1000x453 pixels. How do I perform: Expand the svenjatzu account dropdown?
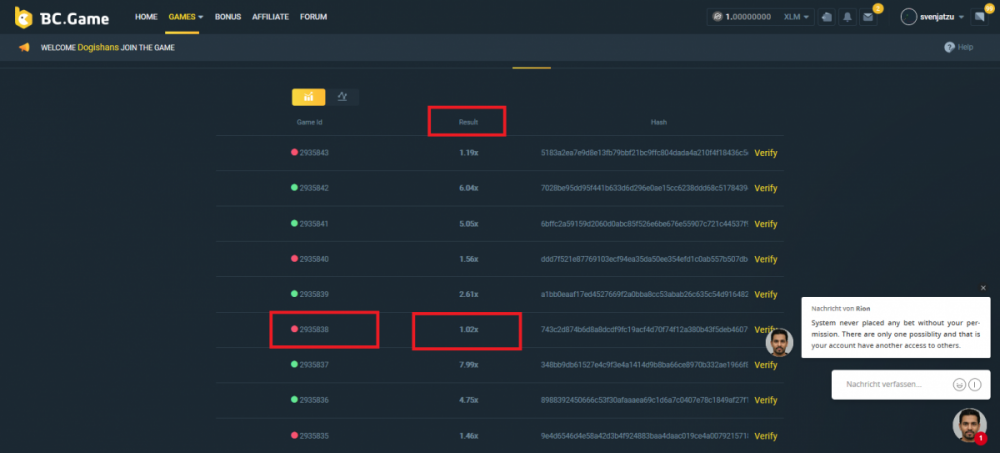point(935,17)
